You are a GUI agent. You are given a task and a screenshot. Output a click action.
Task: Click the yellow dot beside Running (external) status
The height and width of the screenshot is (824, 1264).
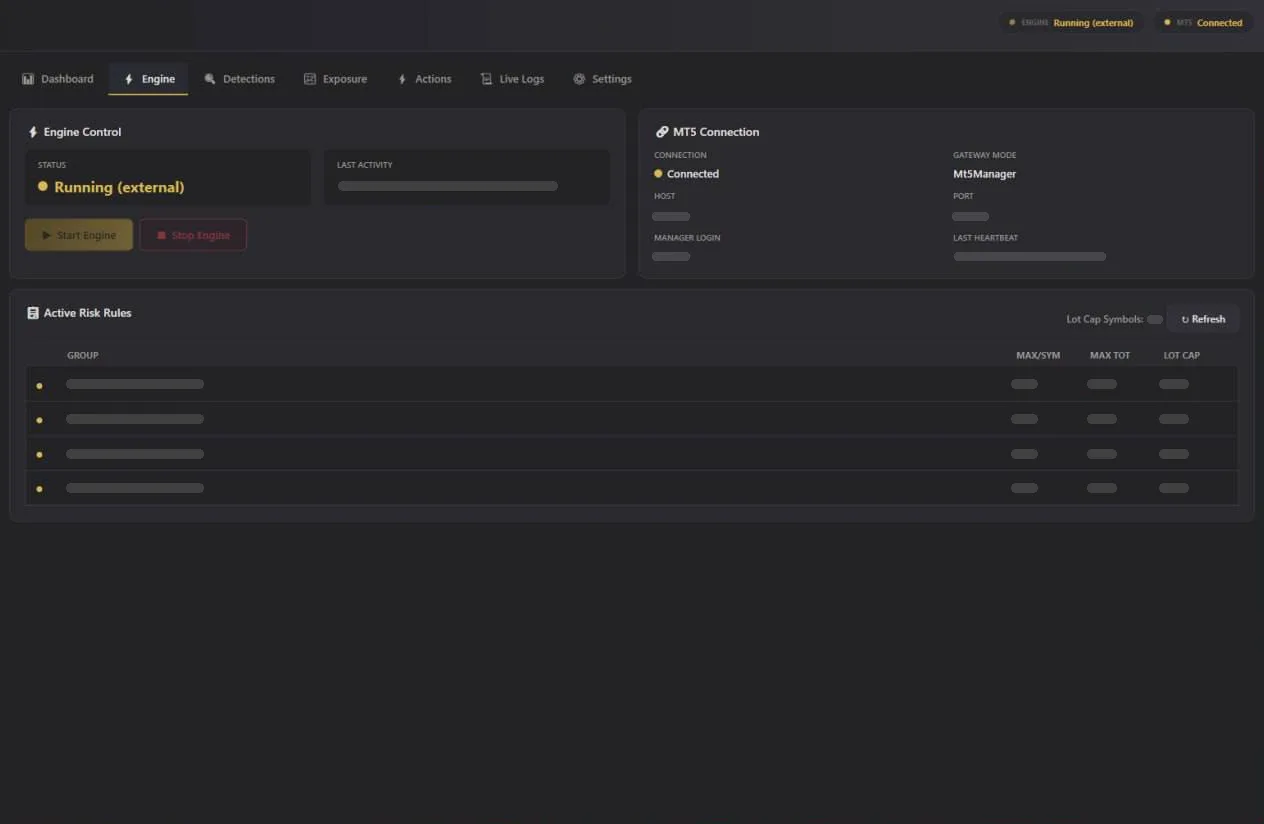(x=43, y=186)
